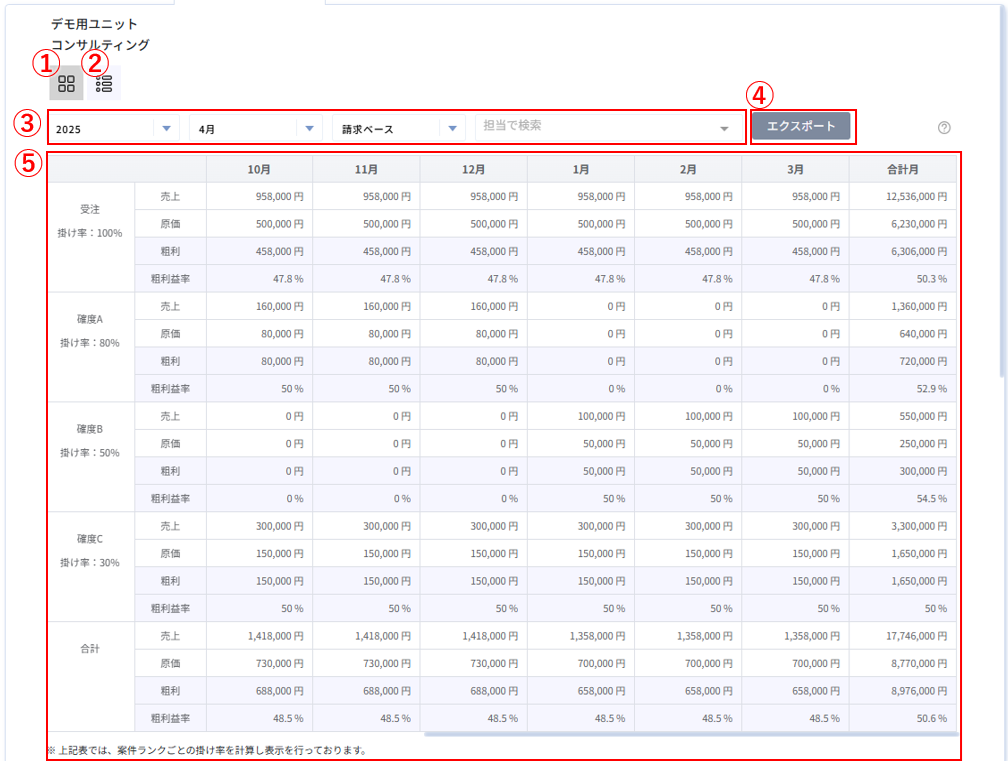1008x761 pixels.
Task: Expand the 4月 starting month dropdown
Action: (257, 129)
